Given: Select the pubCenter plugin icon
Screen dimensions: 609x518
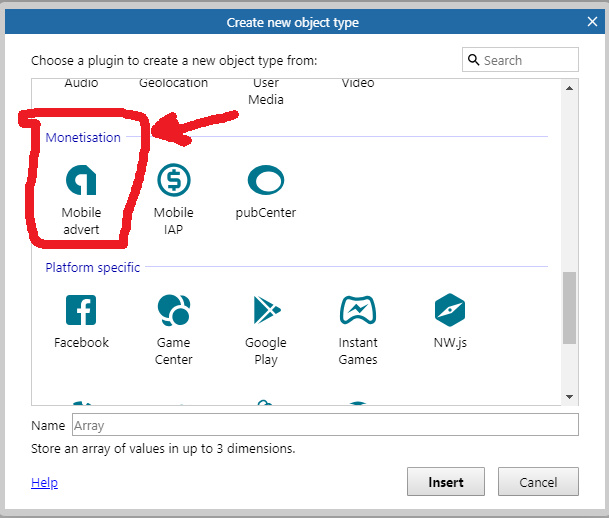Looking at the screenshot, I should [265, 181].
